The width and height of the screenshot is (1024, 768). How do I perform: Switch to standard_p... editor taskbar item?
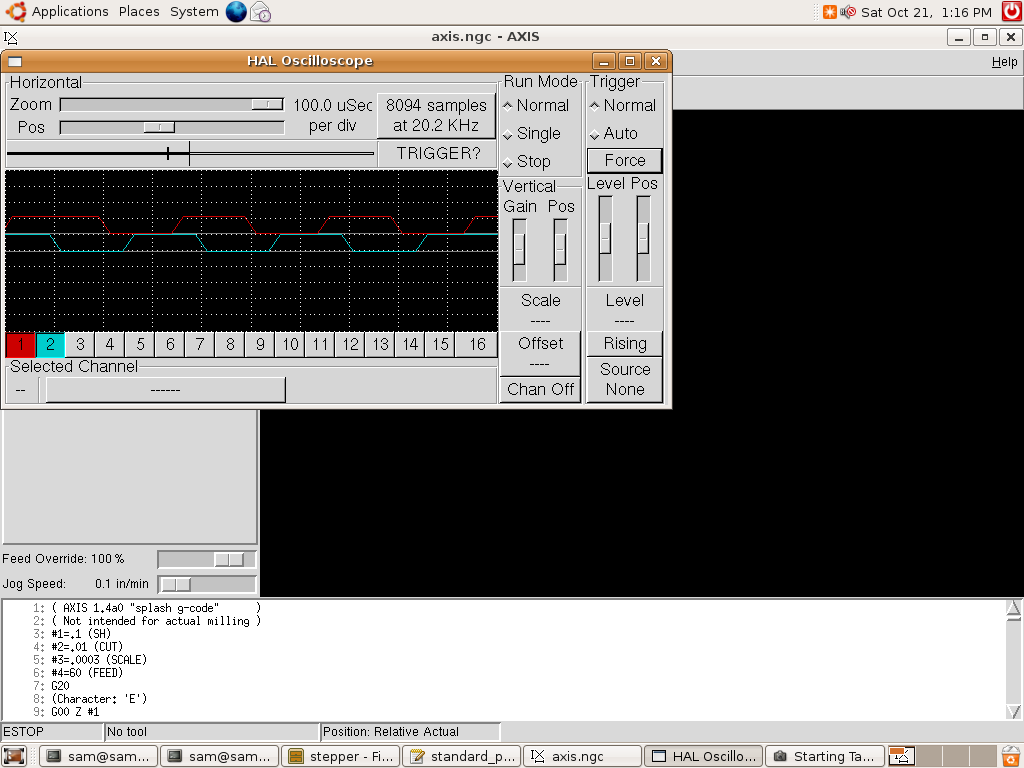[x=462, y=756]
